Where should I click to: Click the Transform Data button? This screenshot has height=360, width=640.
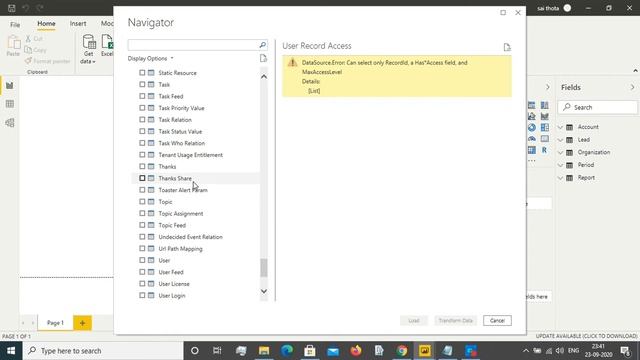pyautogui.click(x=456, y=320)
